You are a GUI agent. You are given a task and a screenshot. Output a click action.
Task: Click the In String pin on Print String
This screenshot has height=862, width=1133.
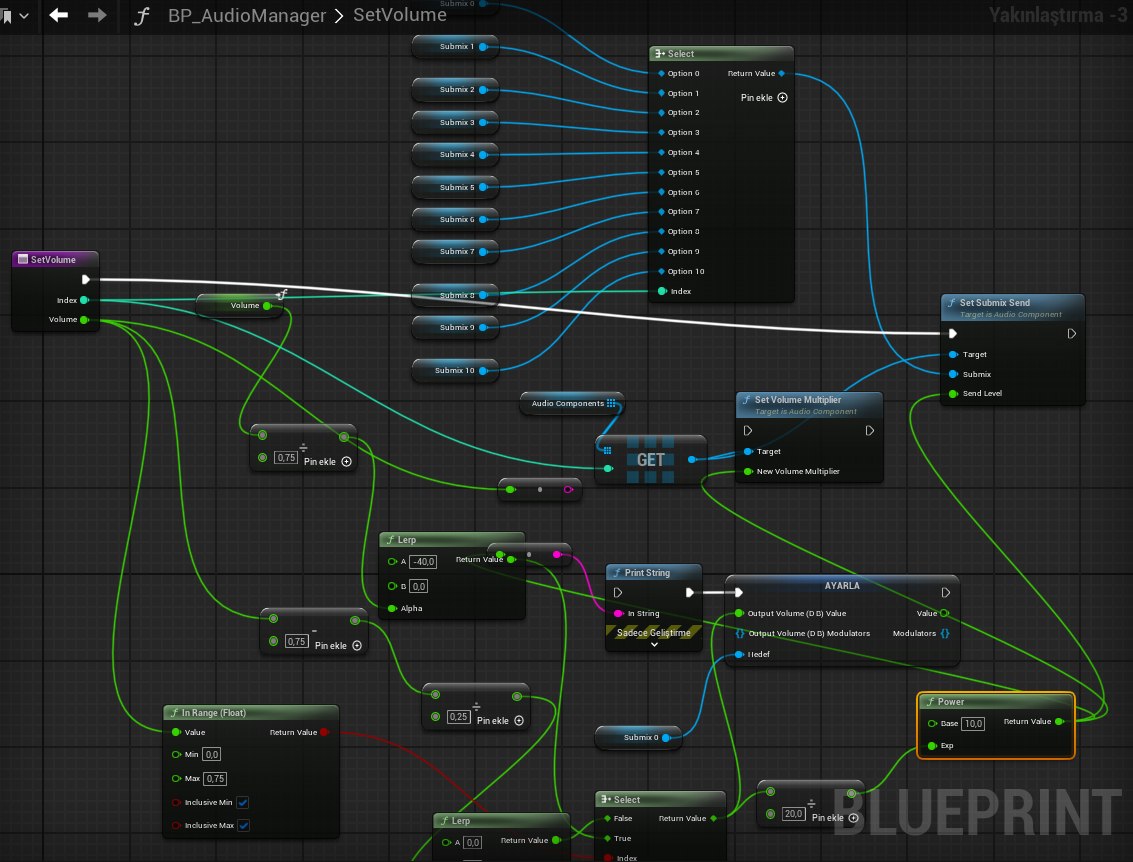[x=618, y=613]
